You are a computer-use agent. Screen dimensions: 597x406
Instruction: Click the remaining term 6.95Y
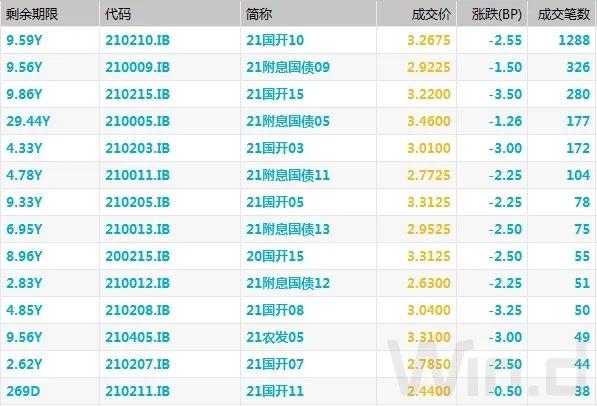click(24, 230)
